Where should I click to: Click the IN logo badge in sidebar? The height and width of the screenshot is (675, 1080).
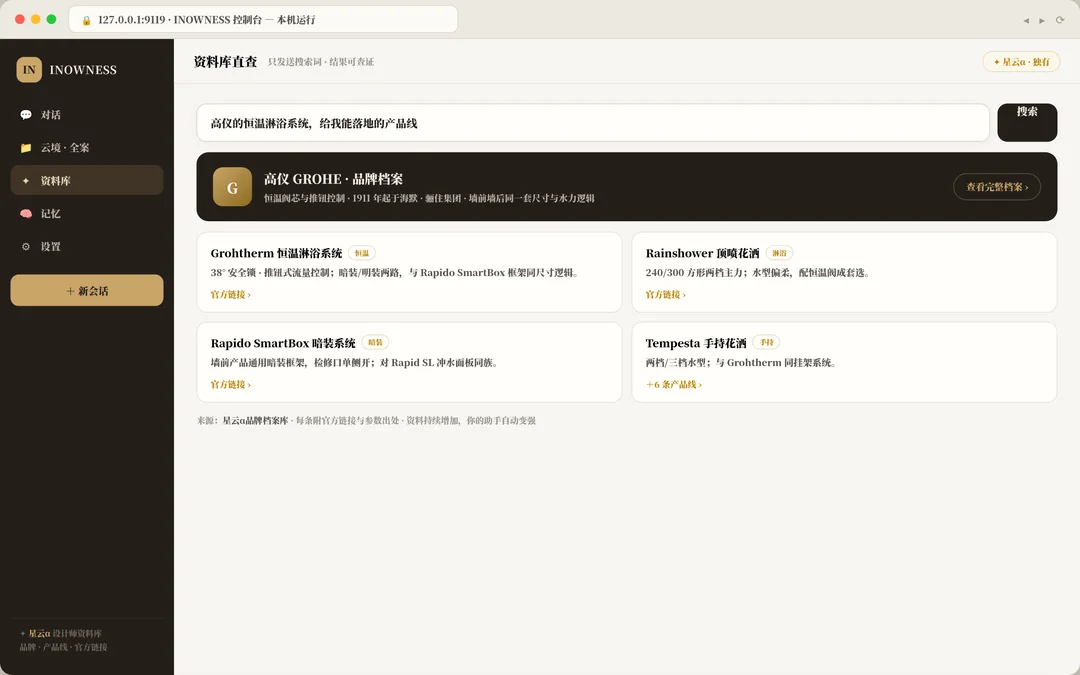(29, 70)
